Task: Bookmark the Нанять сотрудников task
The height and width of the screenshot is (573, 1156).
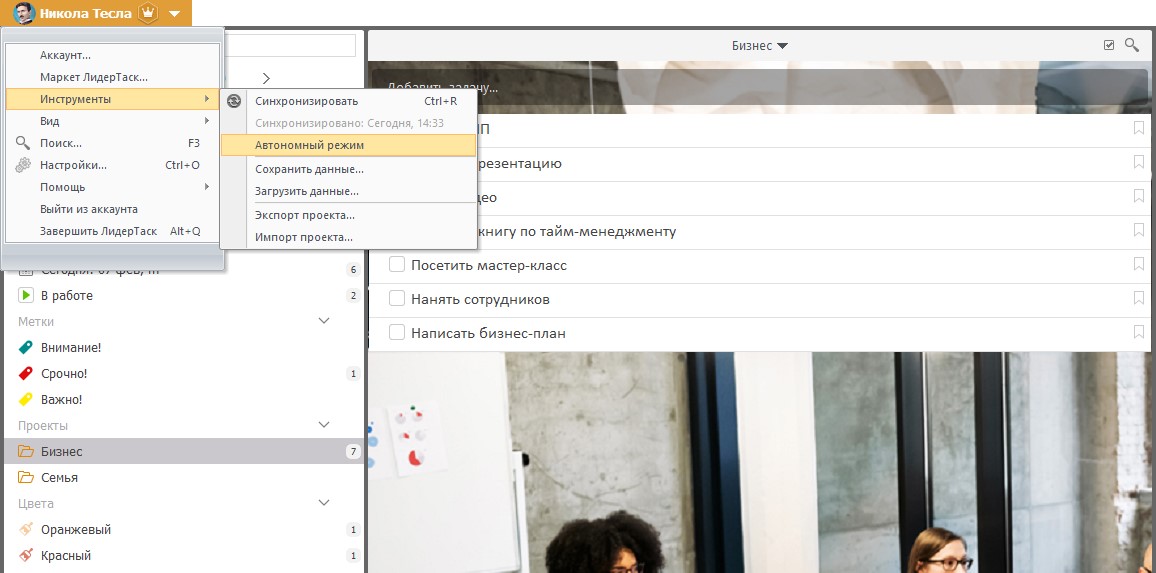Action: (1139, 298)
